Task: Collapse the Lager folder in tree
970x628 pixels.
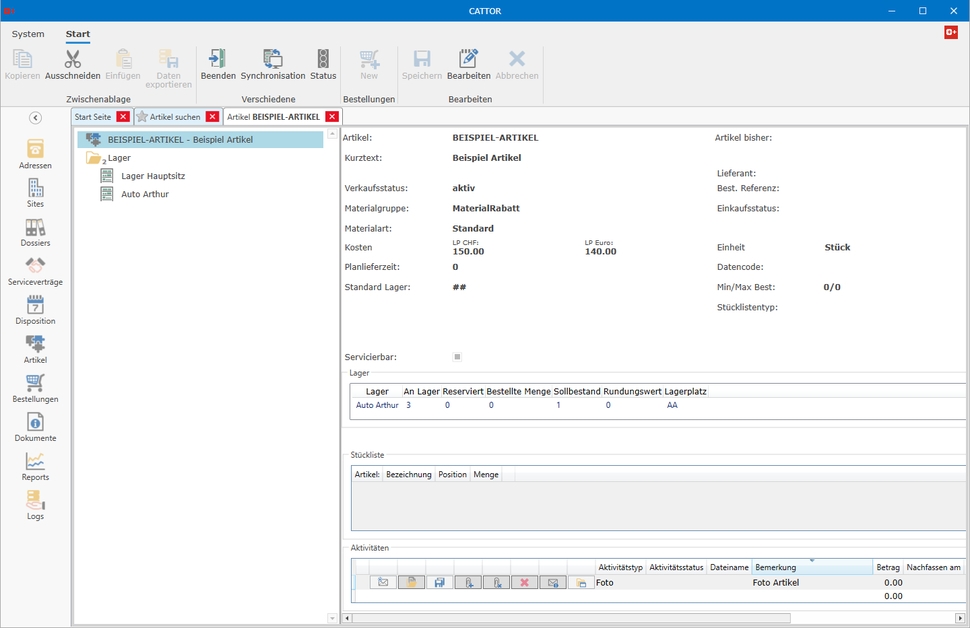Action: (x=94, y=158)
